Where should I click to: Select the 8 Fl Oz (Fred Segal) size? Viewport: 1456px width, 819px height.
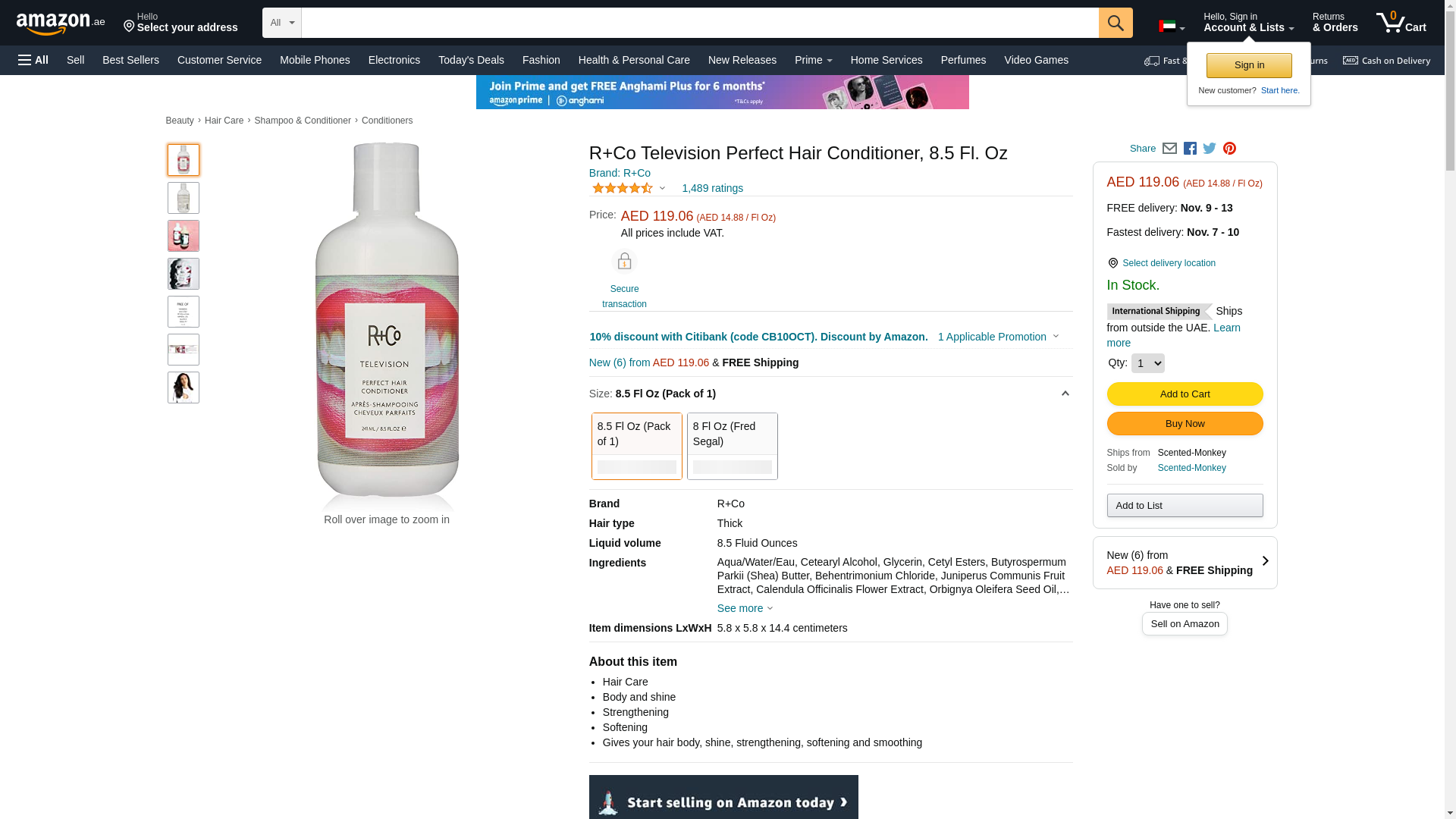[x=732, y=446]
